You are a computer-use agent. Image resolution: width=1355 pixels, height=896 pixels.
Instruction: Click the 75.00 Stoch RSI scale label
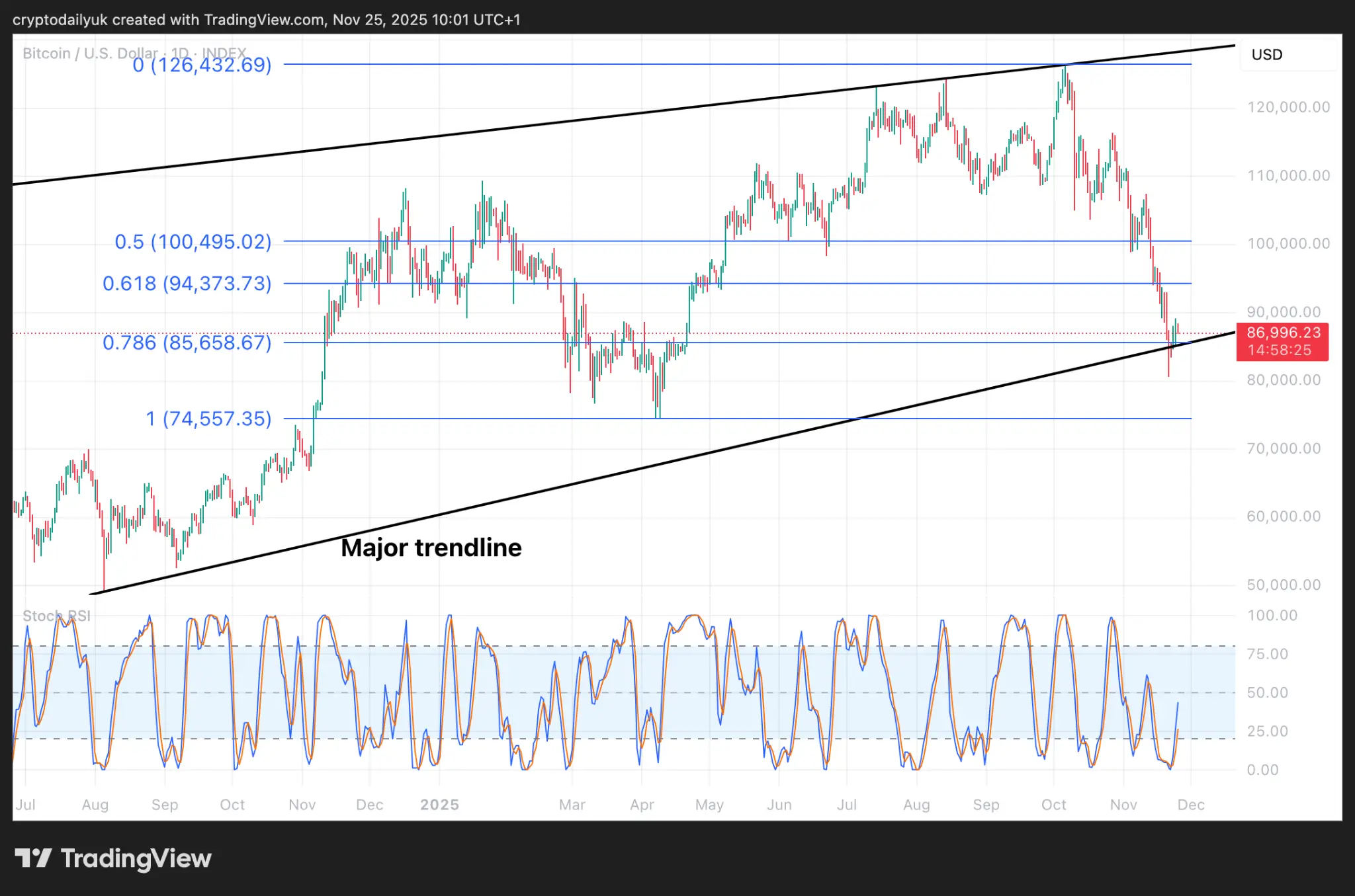click(x=1267, y=654)
